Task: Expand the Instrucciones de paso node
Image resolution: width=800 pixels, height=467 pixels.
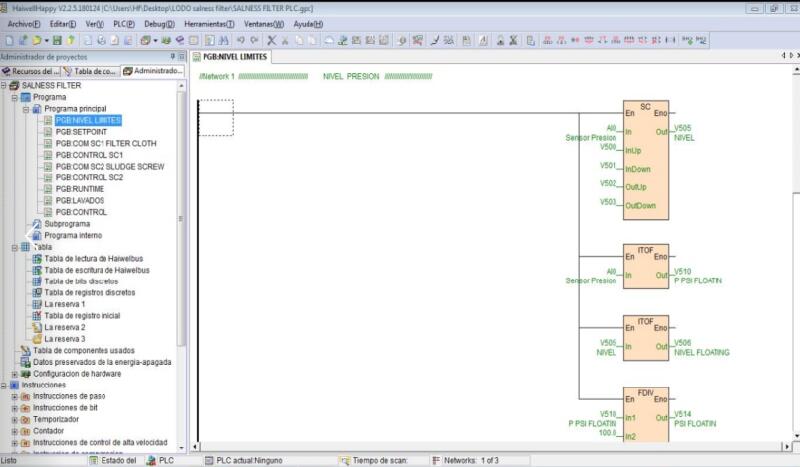Action: point(14,396)
